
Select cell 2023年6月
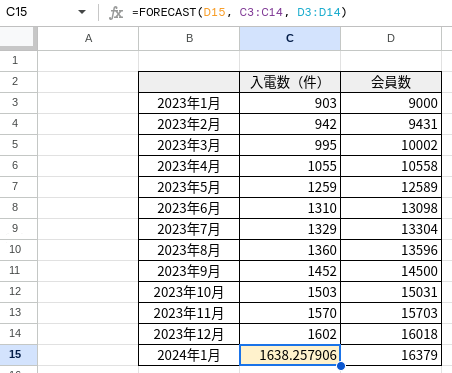click(189, 208)
